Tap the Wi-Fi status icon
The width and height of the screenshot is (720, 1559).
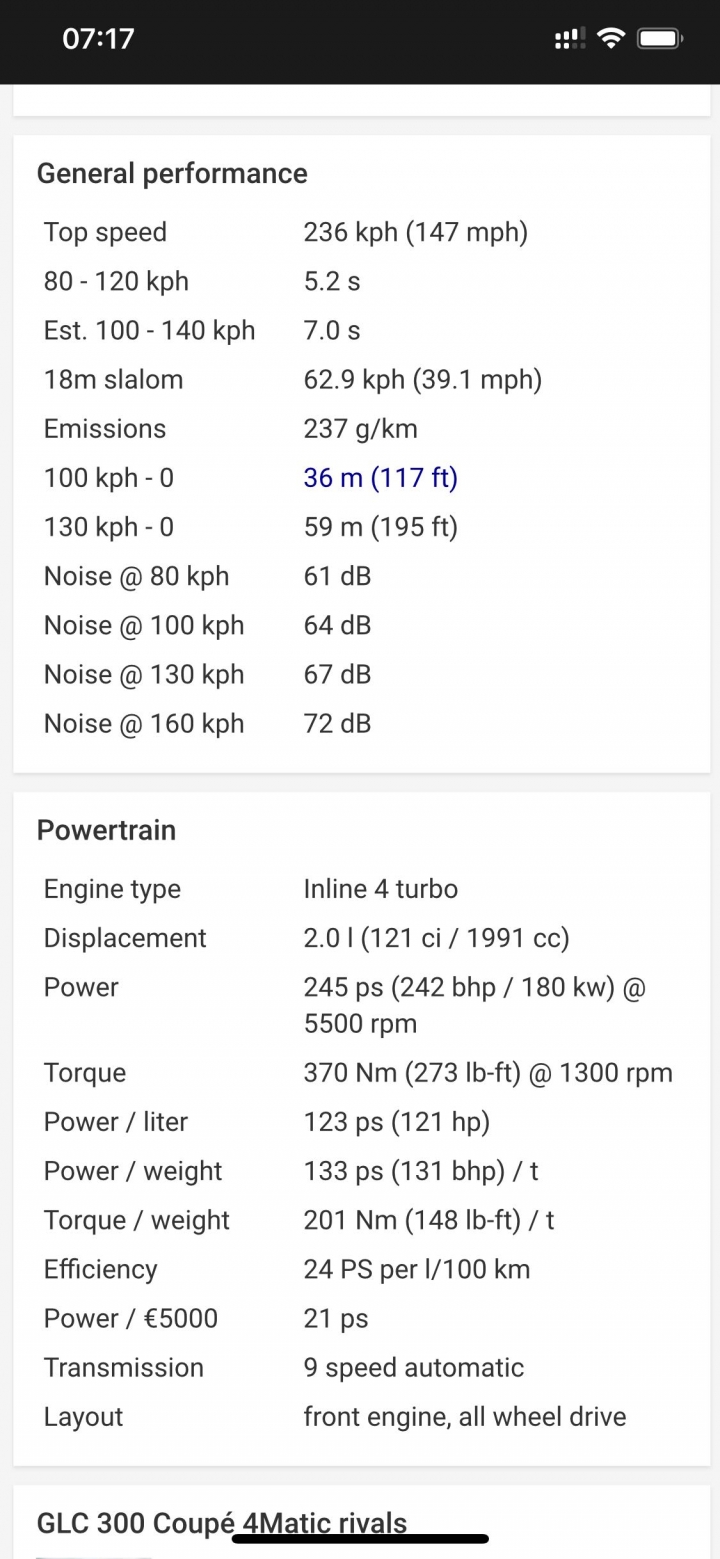[x=609, y=39]
